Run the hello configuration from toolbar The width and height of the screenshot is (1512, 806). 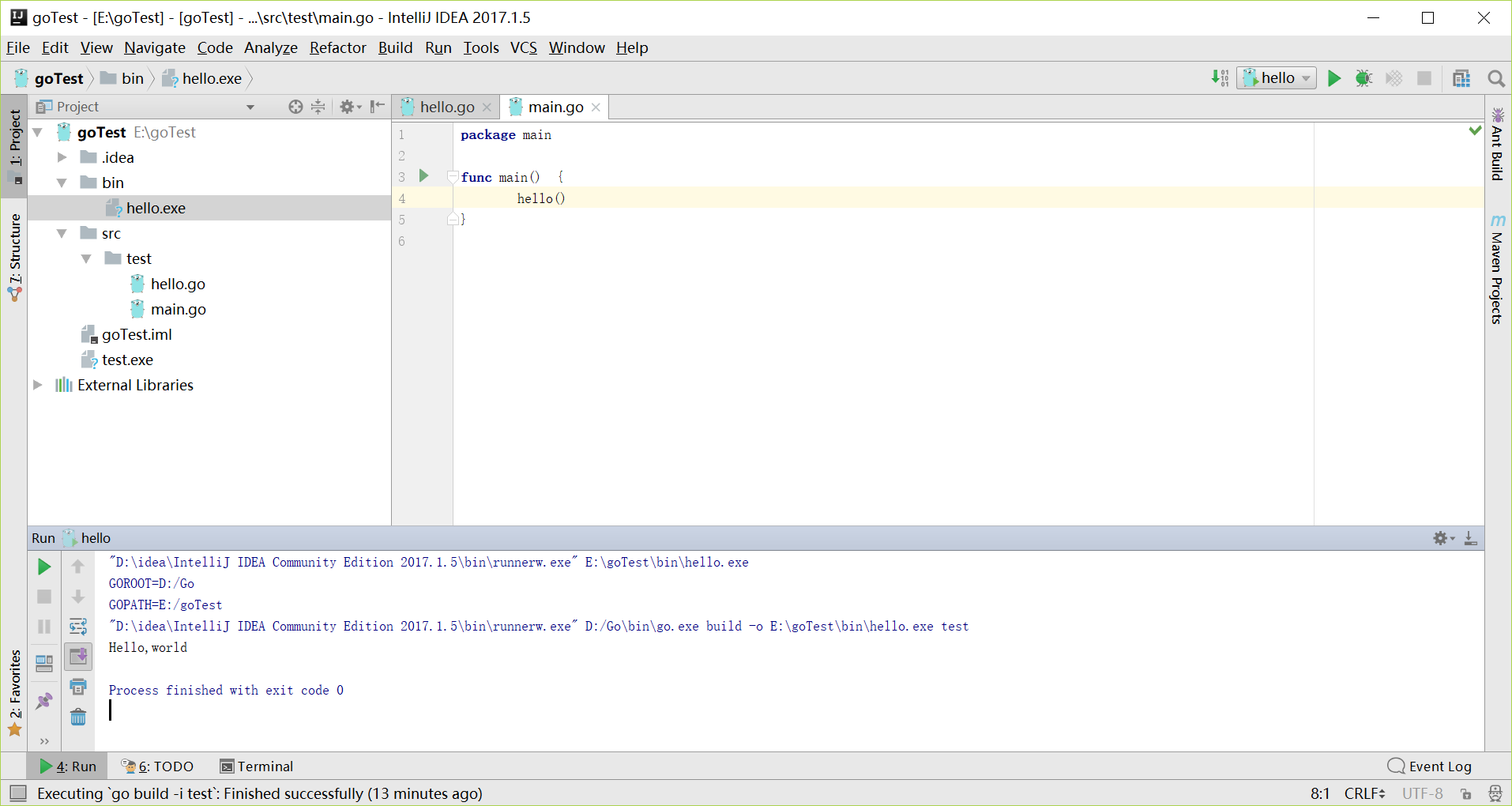(1334, 78)
